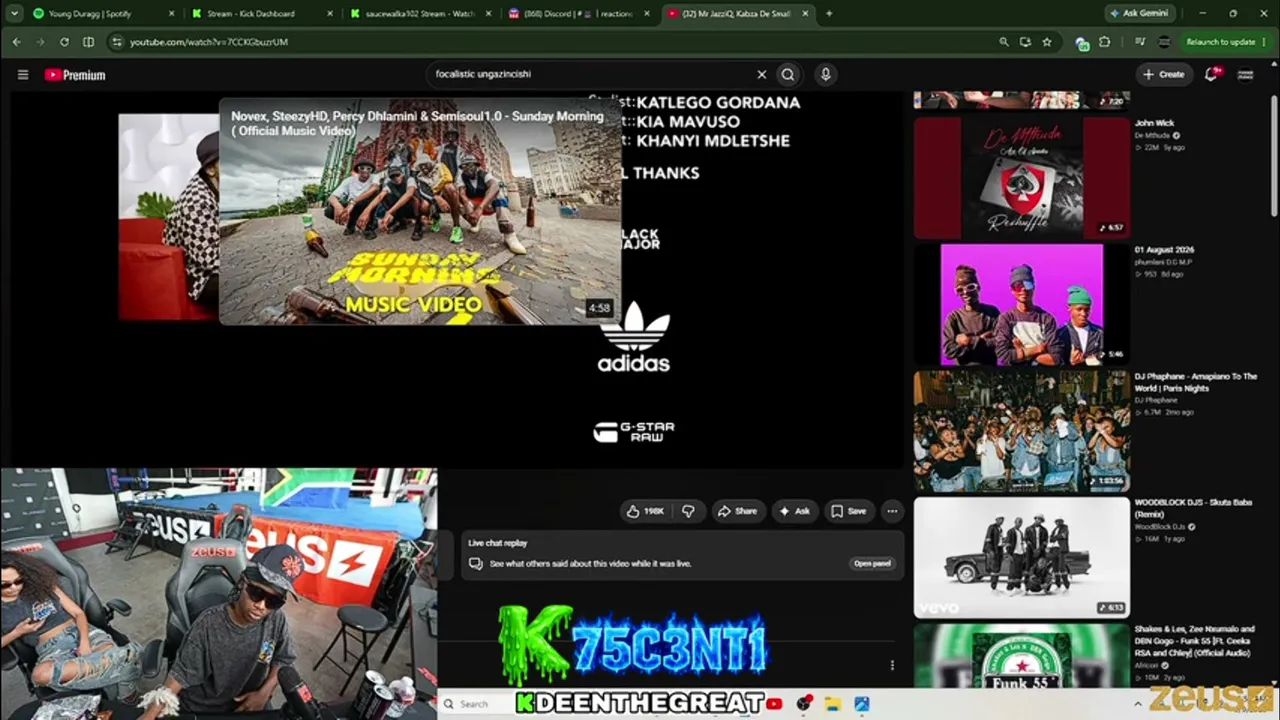1280x720 pixels.
Task: Visit De Mthuda channel link
Action: [1153, 135]
